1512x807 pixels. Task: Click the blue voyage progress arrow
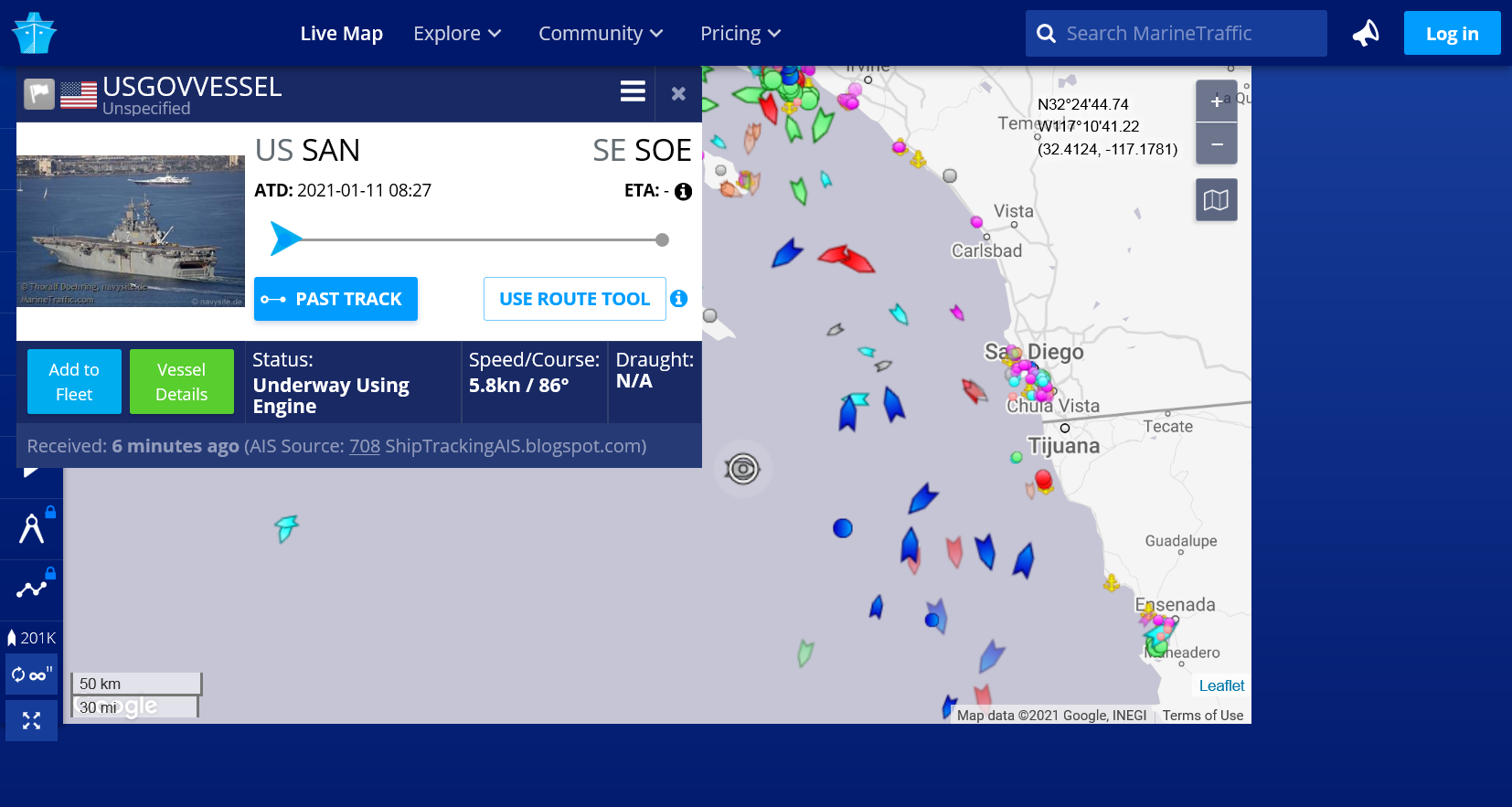285,239
